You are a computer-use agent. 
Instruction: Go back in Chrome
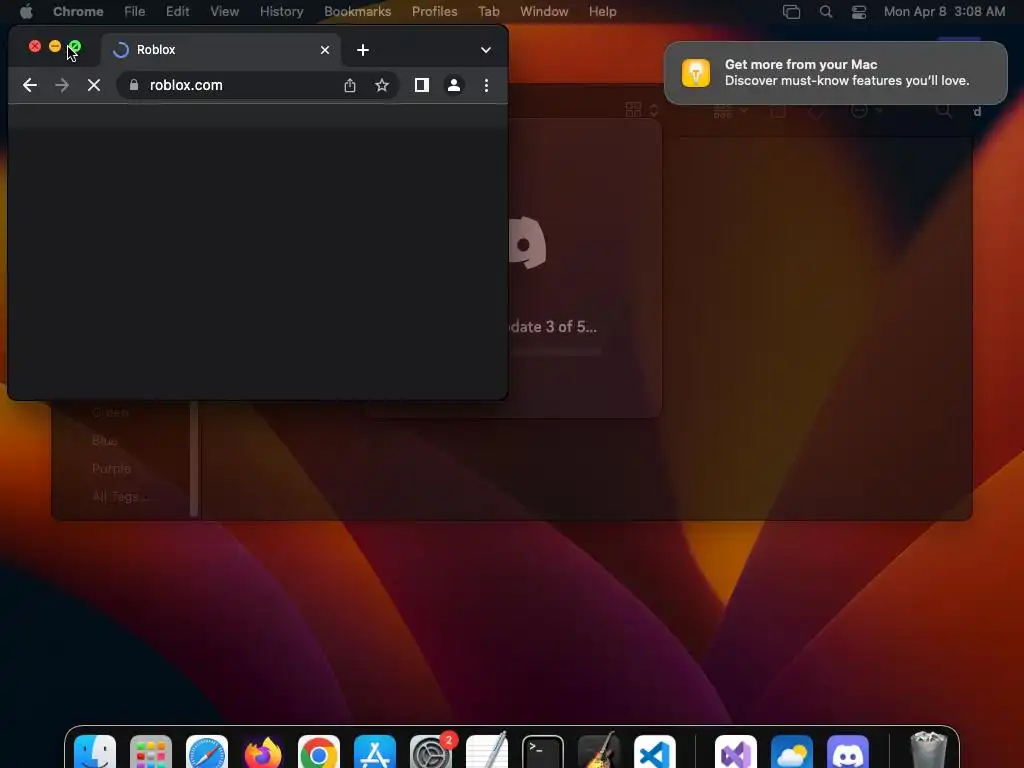(x=29, y=85)
